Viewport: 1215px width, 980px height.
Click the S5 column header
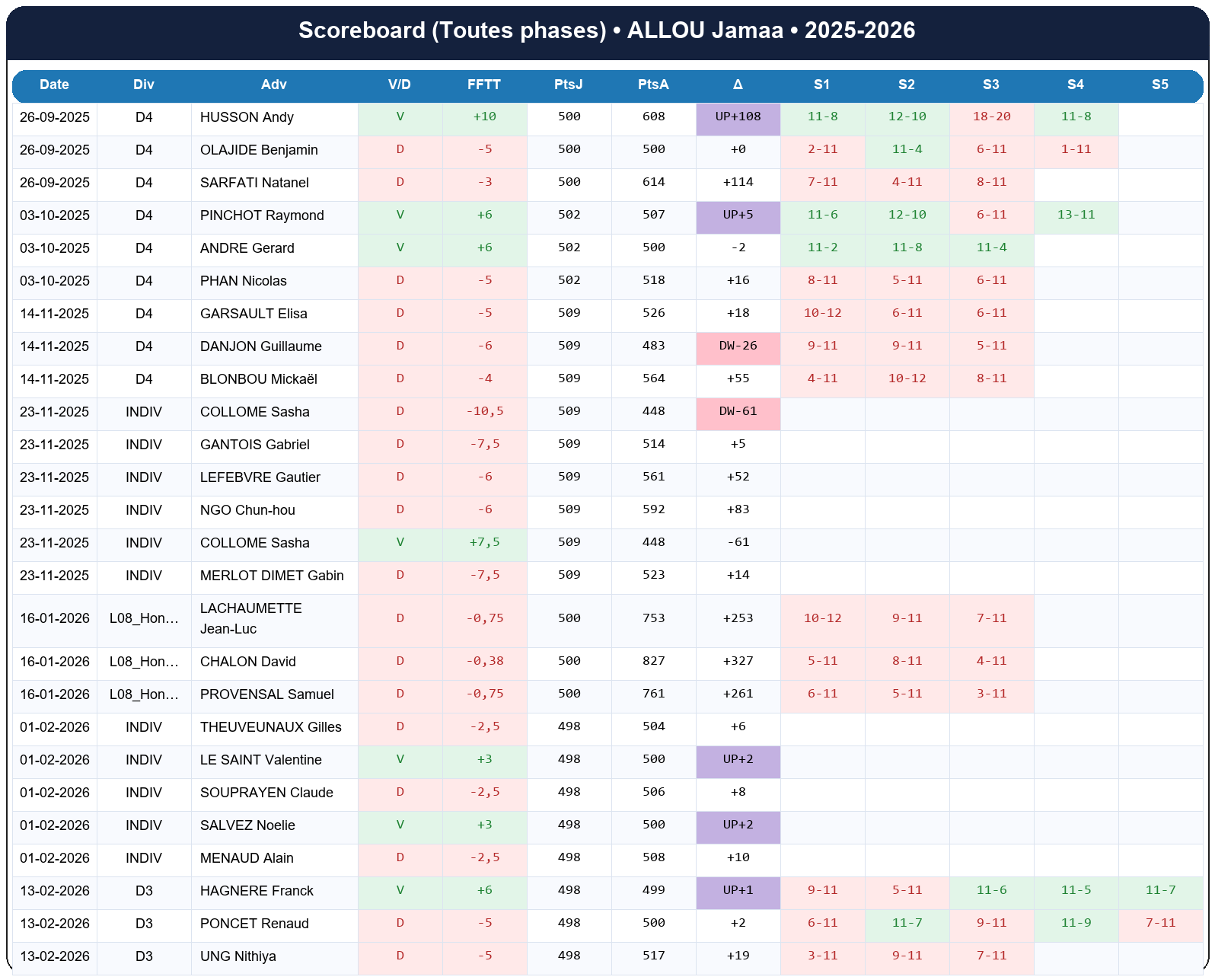coord(1159,85)
